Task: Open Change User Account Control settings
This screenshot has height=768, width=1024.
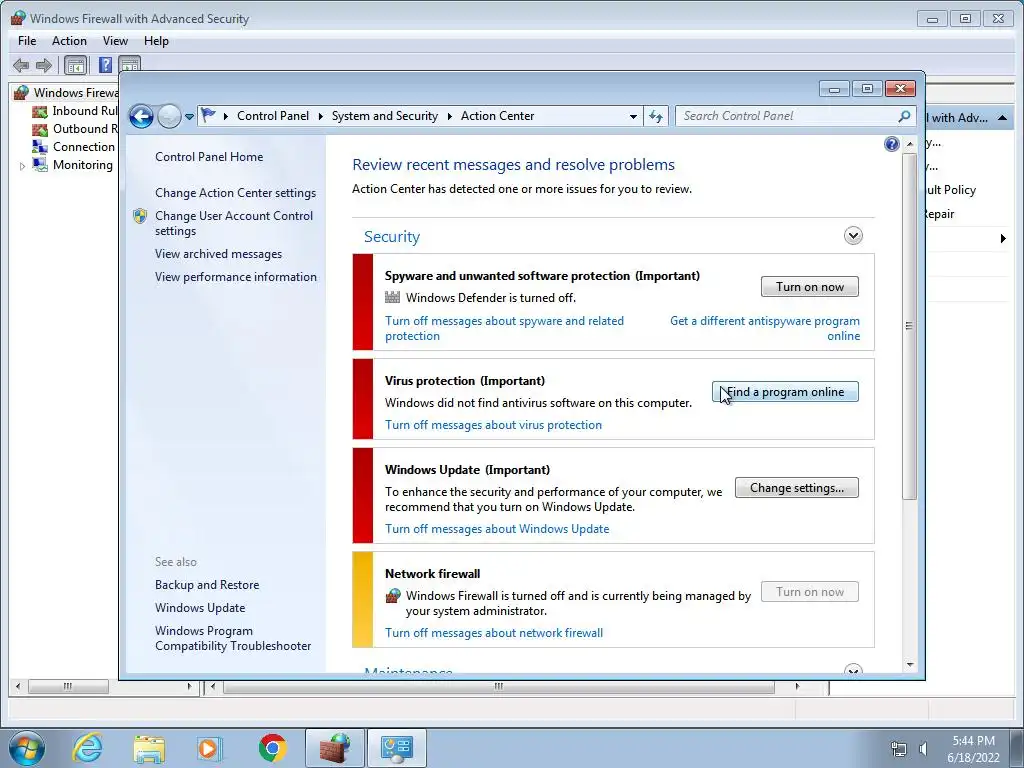Action: coord(234,223)
